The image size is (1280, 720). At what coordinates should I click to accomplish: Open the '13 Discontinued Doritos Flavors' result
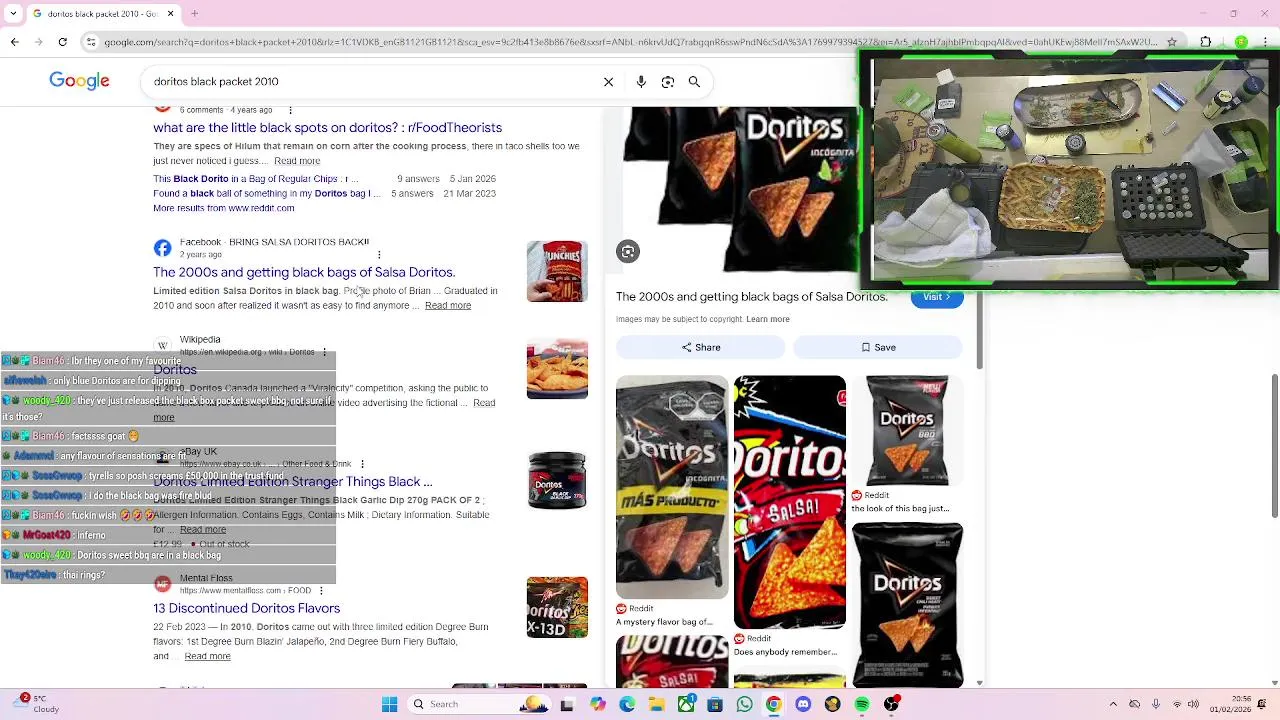coord(246,608)
